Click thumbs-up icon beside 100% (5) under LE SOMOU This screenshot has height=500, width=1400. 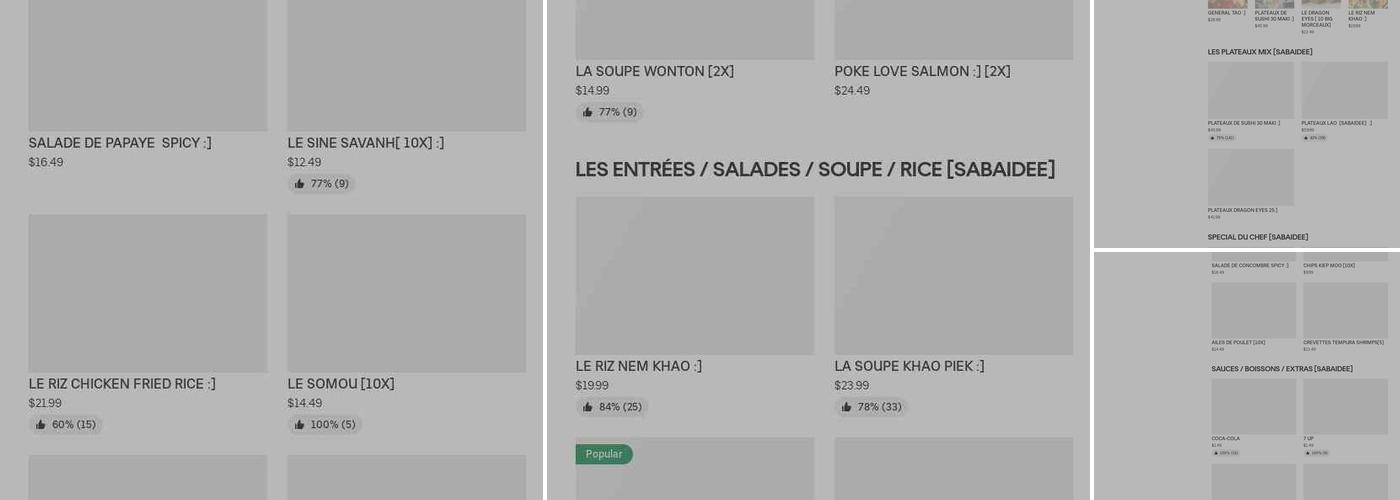coord(299,425)
